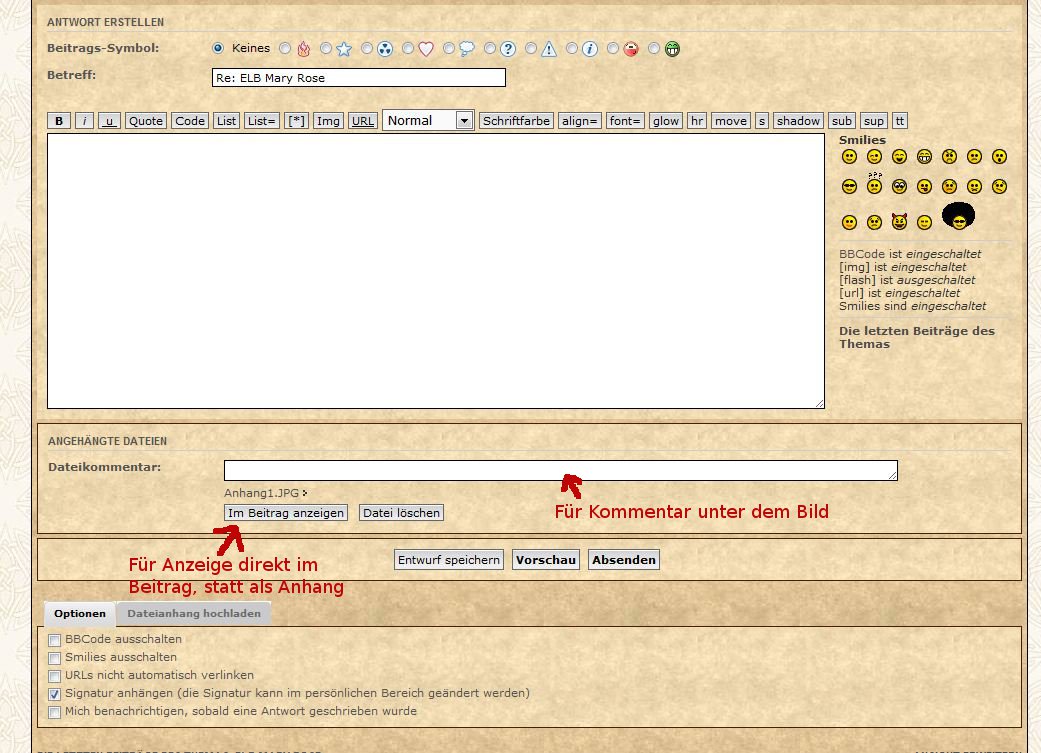Image resolution: width=1041 pixels, height=753 pixels.
Task: Enable 'BBCode ausschalten' checkbox
Action: click(55, 640)
